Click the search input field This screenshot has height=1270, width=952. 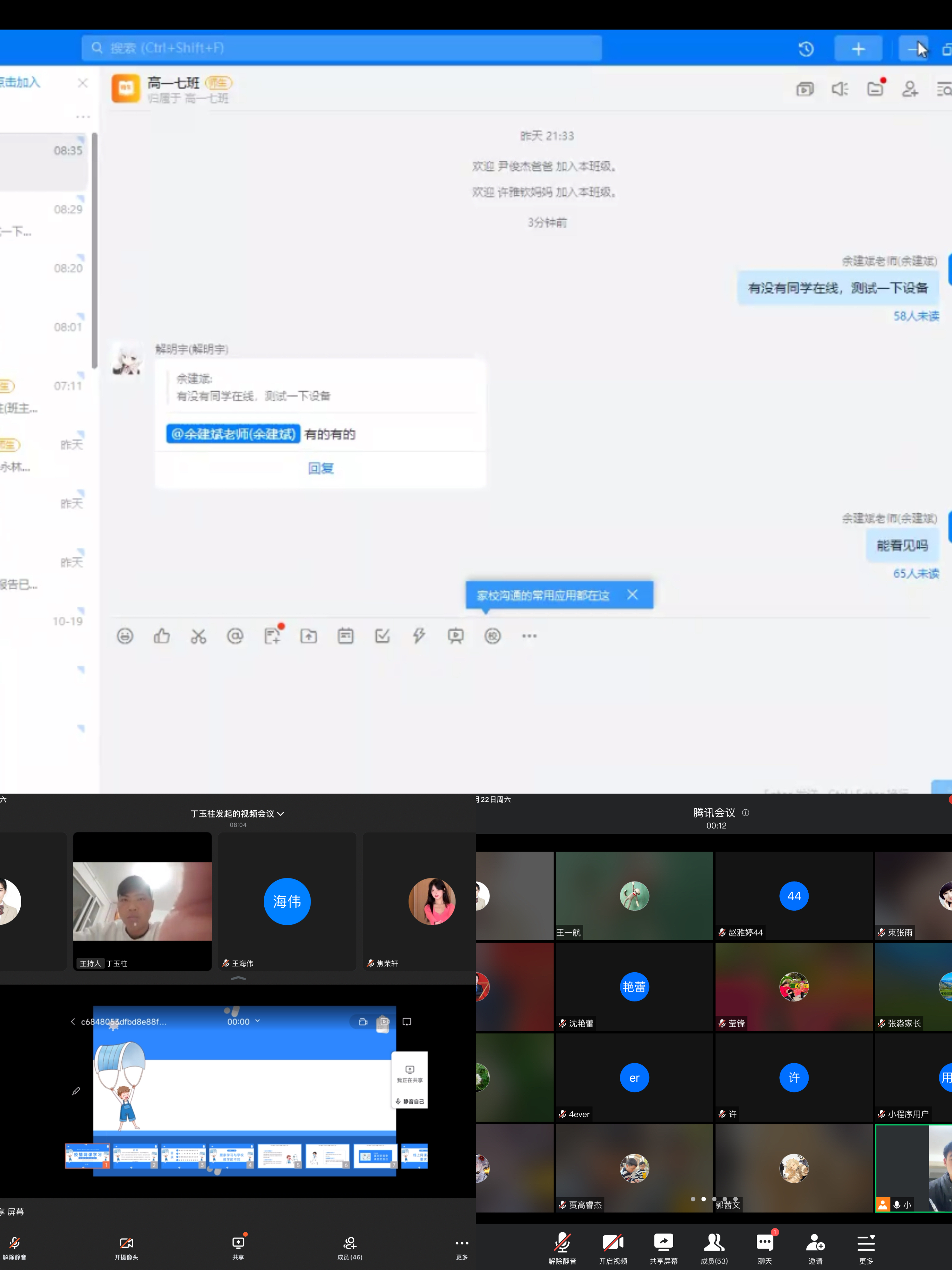click(341, 48)
